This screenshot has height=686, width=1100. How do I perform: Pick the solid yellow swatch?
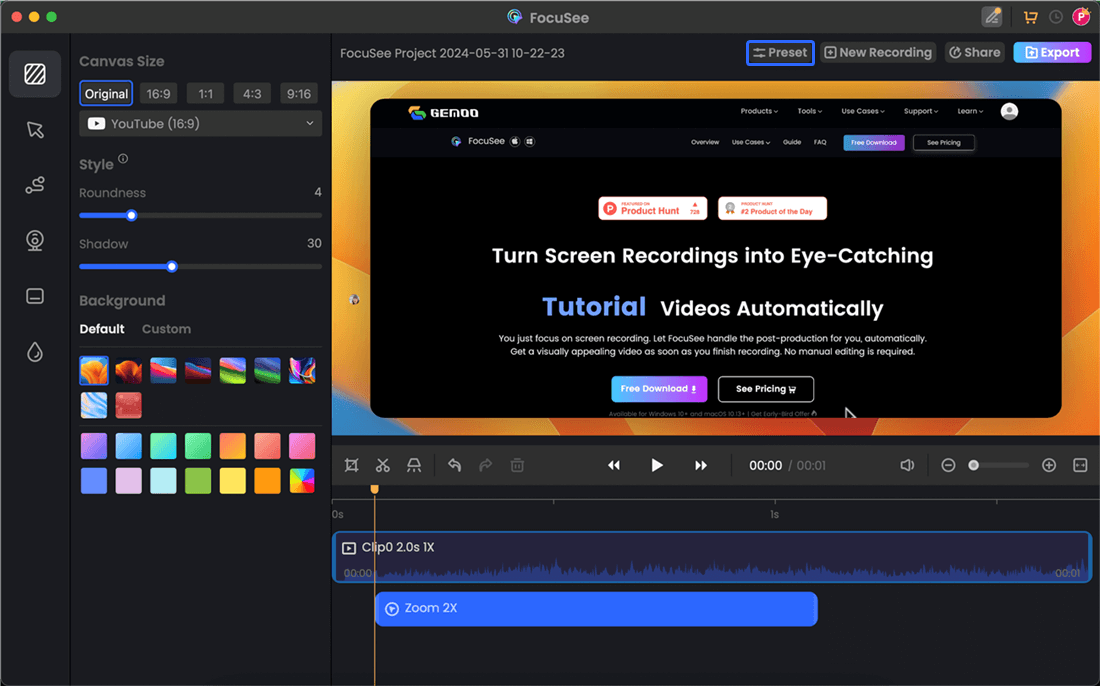pyautogui.click(x=232, y=480)
